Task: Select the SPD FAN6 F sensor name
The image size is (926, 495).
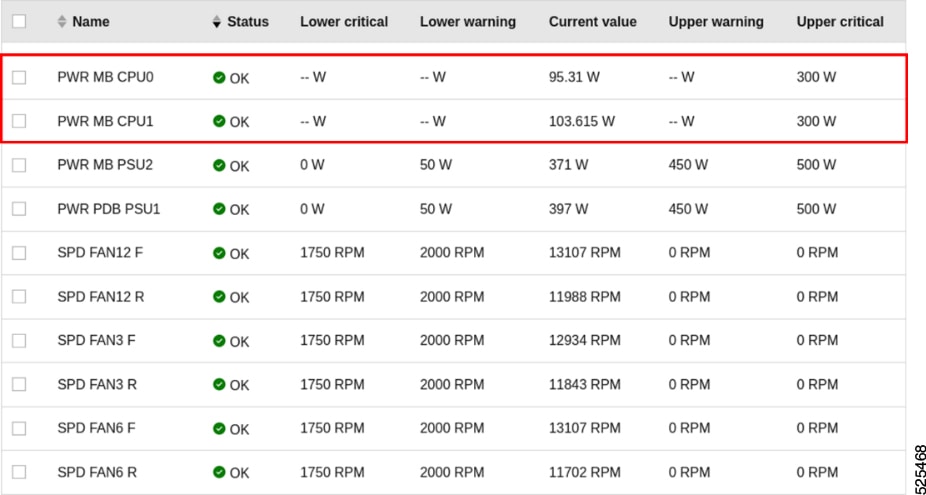Action: point(96,428)
